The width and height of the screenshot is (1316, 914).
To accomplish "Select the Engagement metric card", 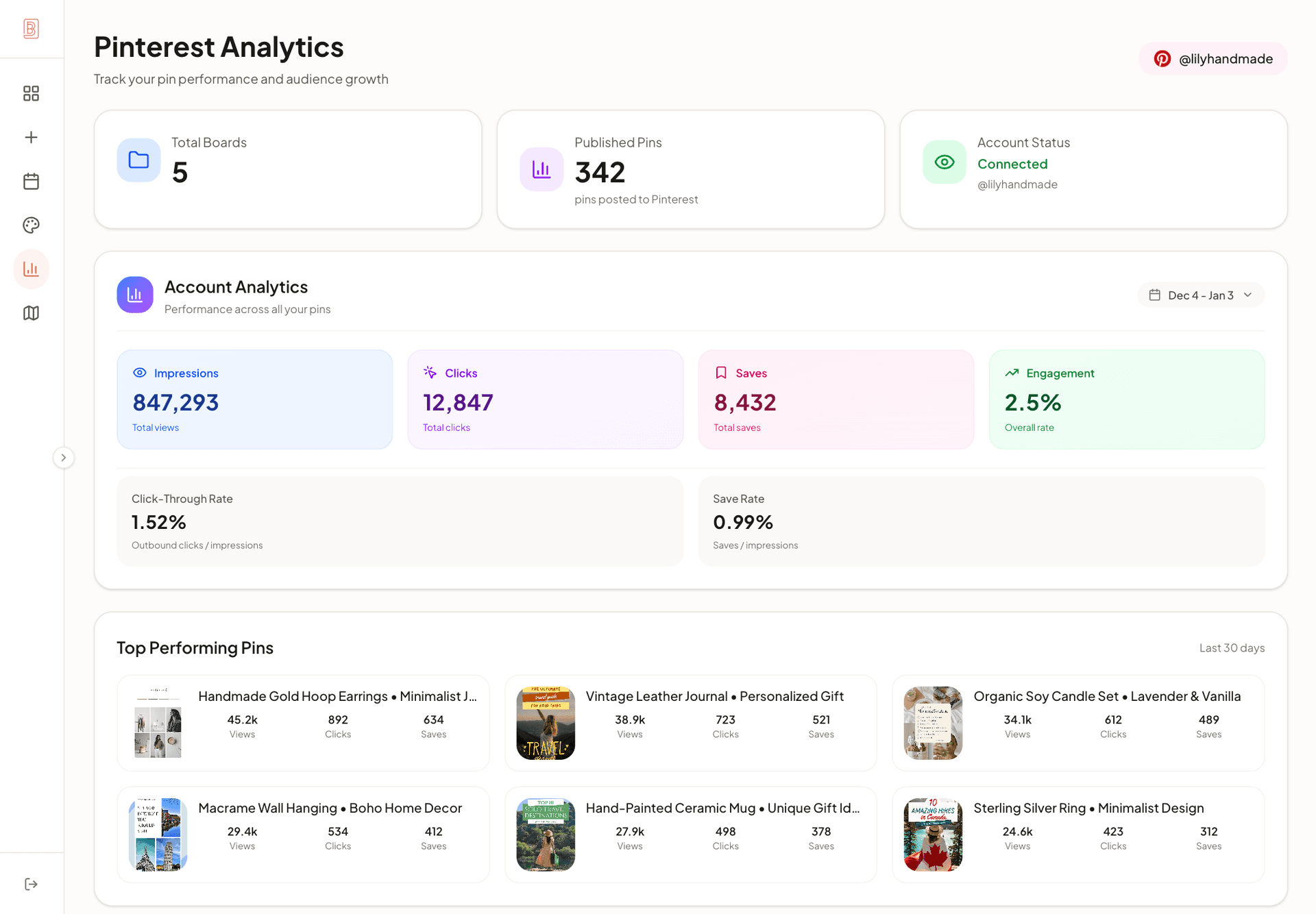I will [x=1126, y=399].
